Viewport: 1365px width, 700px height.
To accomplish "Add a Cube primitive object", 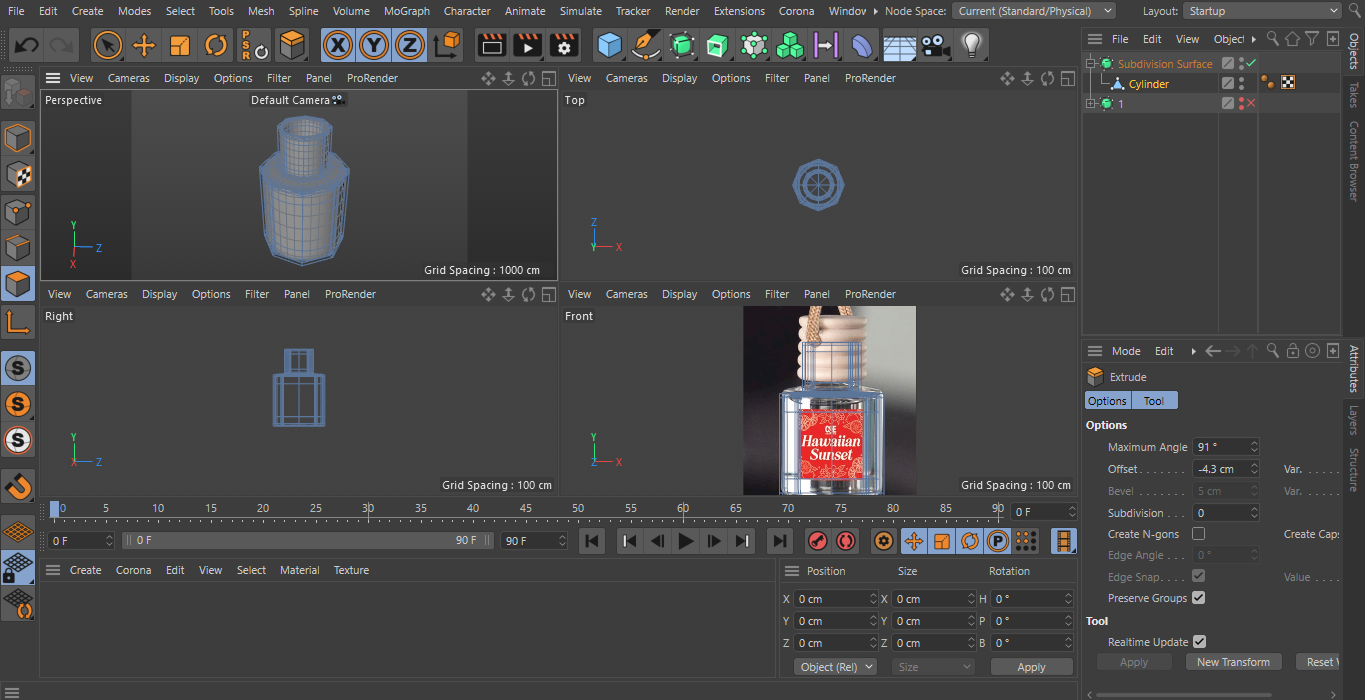I will coord(610,45).
